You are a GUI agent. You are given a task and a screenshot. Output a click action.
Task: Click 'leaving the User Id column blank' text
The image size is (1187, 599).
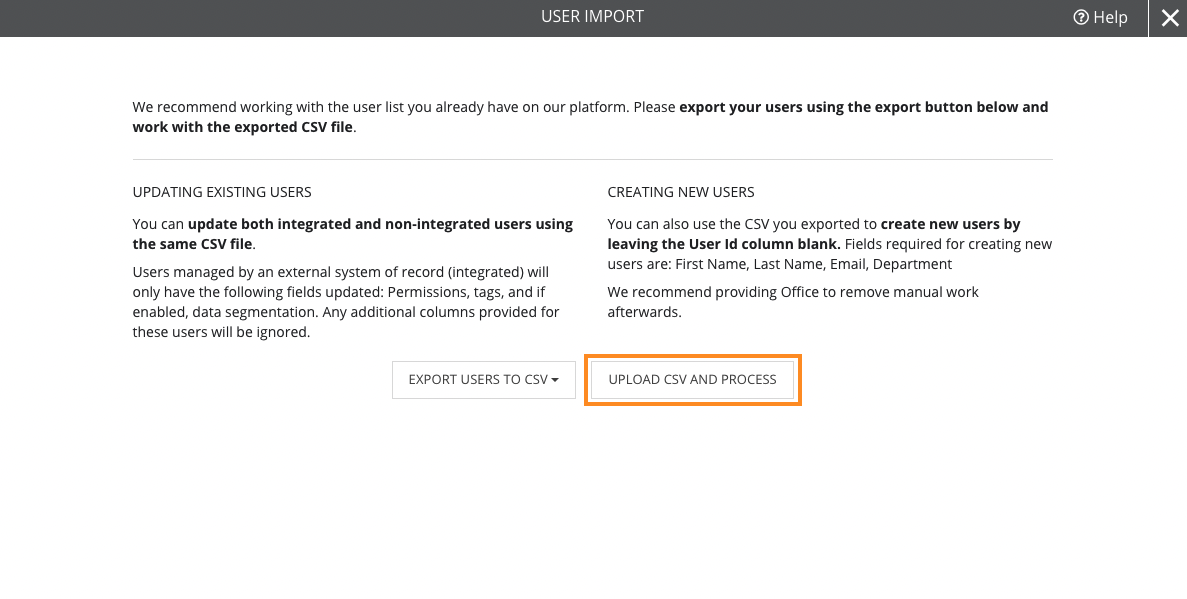[722, 245]
